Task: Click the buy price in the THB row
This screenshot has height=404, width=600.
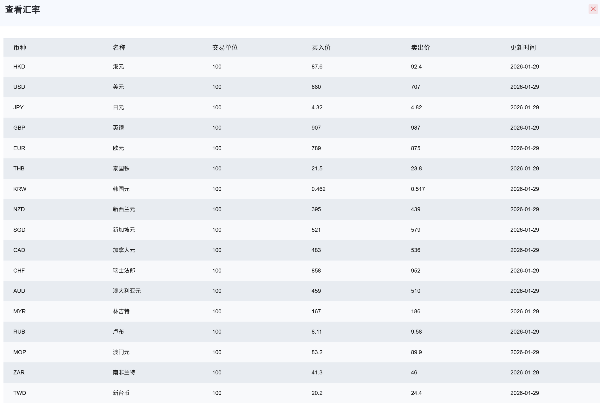Action: [x=317, y=168]
